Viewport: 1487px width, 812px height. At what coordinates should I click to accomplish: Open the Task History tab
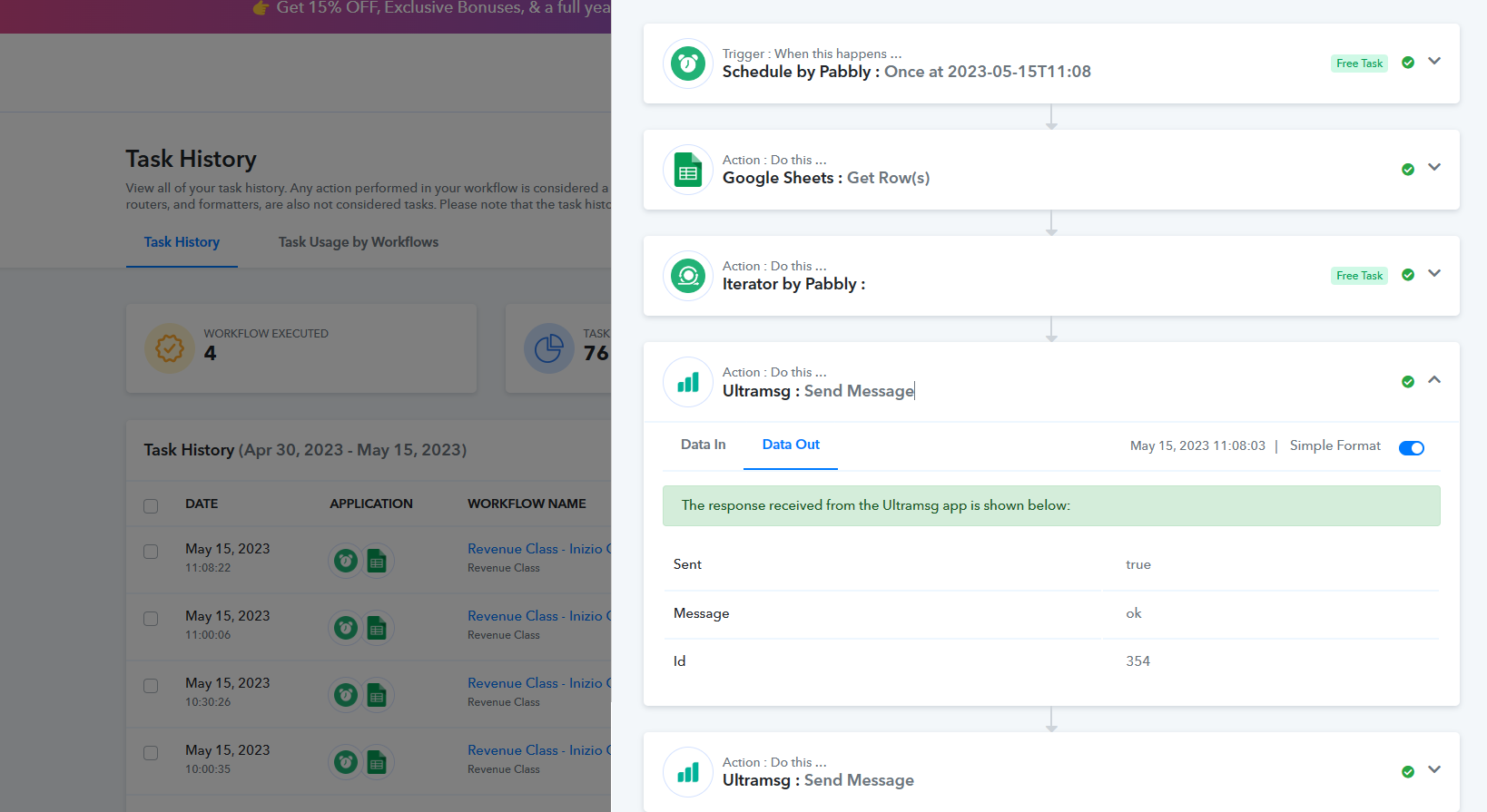182,242
